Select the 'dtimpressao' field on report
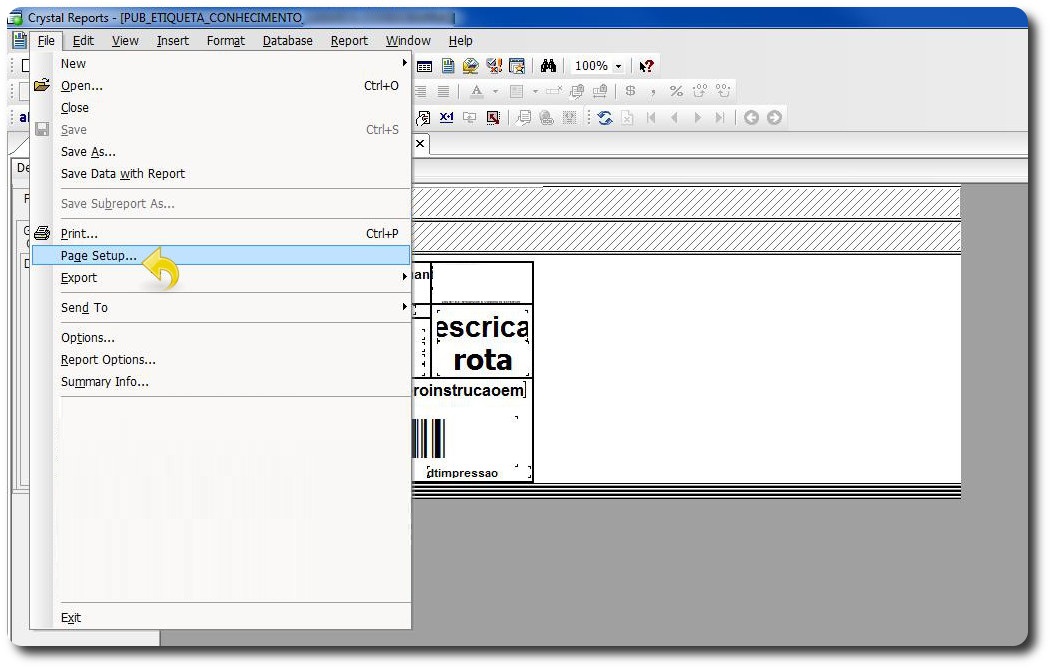The width and height of the screenshot is (1051, 669). (x=463, y=473)
